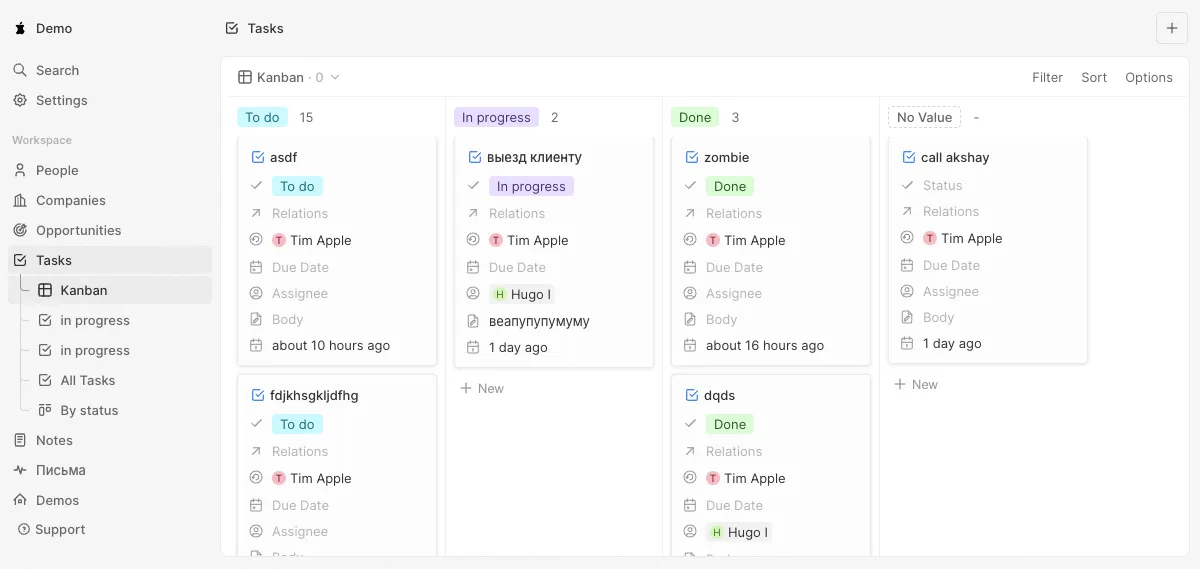Open Opportunities target icon in sidebar
1200x569 pixels.
pyautogui.click(x=20, y=230)
